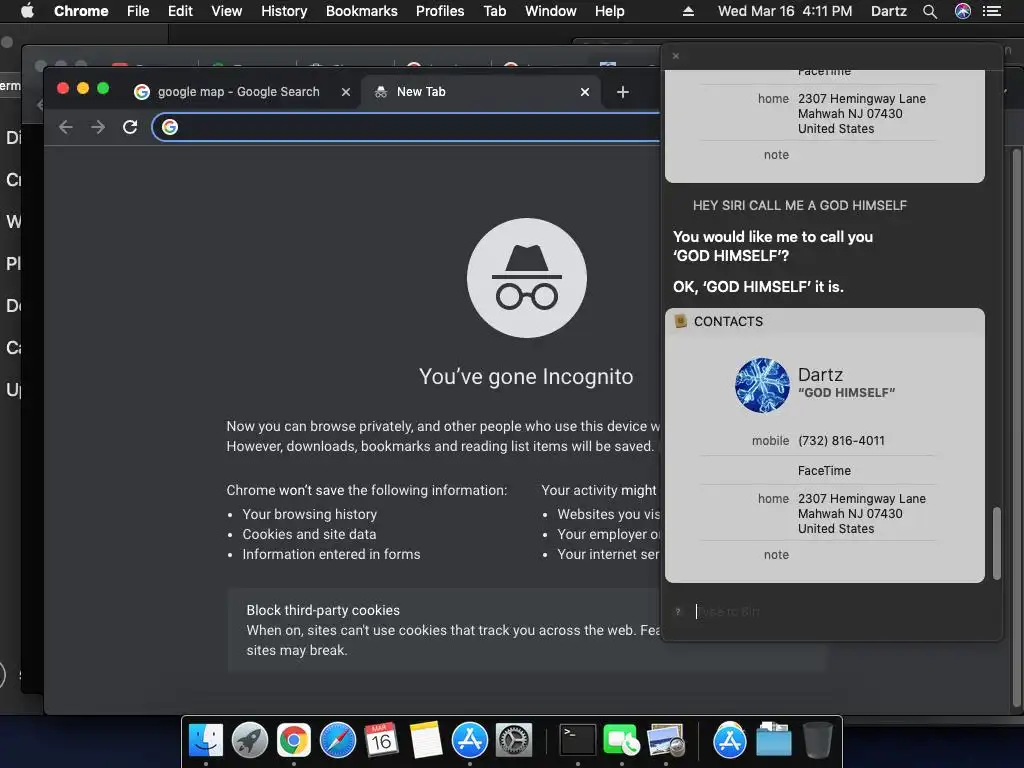
Task: Open Spotlight search magnifier
Action: point(930,11)
